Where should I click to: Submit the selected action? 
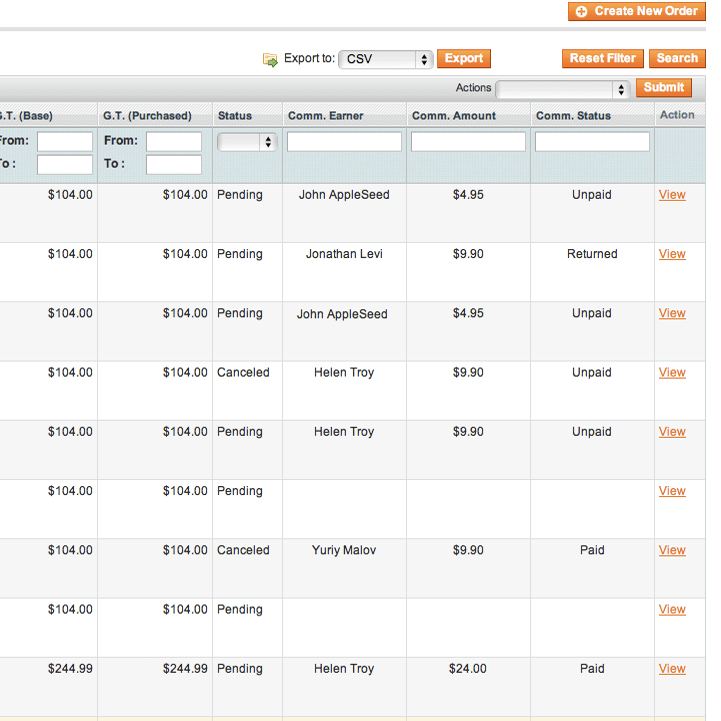click(663, 88)
